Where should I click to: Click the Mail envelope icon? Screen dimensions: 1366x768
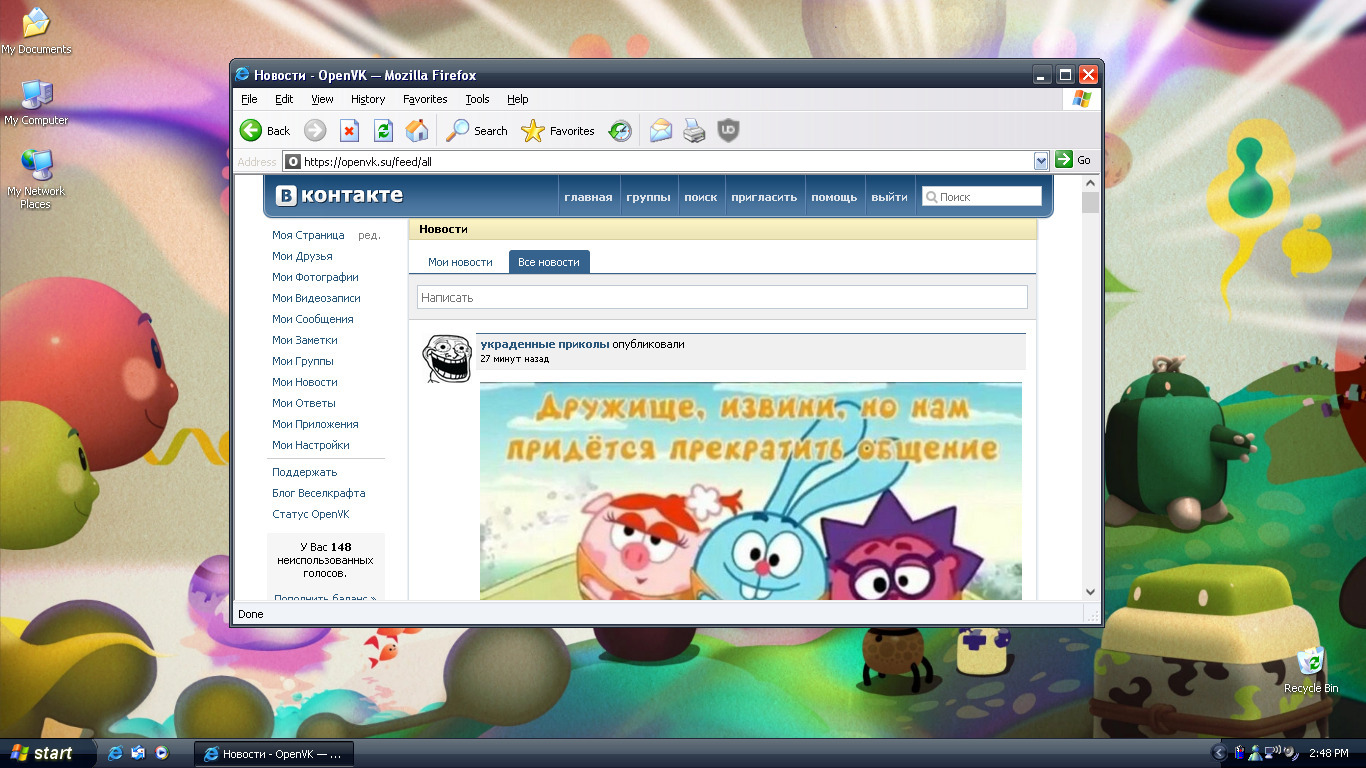point(660,131)
